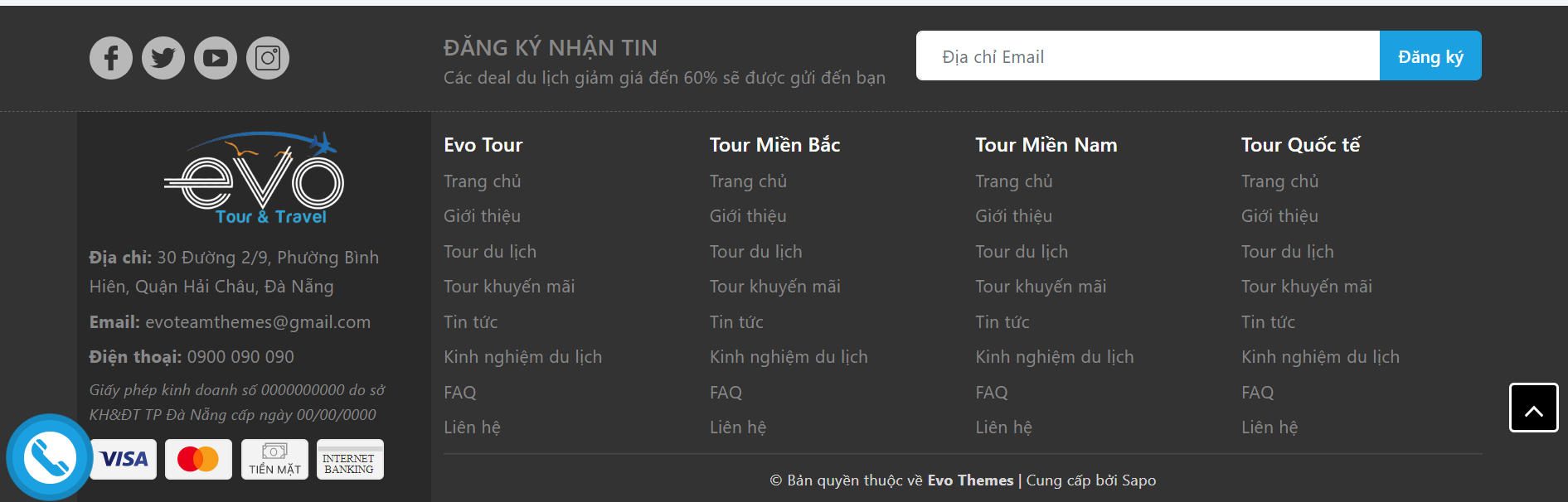Click the Mastercard payment icon
Image resolution: width=1568 pixels, height=502 pixels.
click(x=198, y=459)
